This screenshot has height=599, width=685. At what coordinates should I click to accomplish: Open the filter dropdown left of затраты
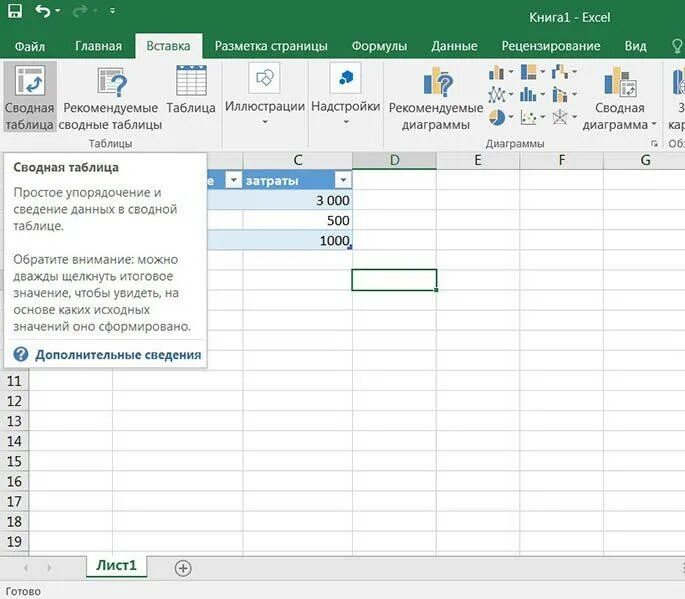point(234,180)
